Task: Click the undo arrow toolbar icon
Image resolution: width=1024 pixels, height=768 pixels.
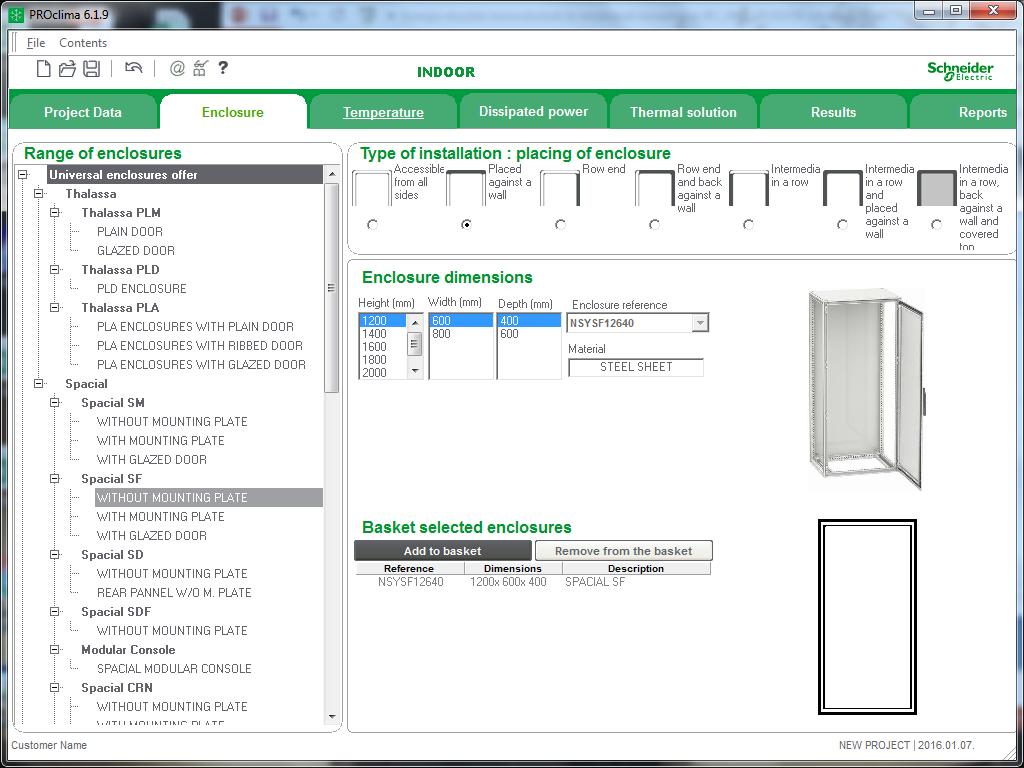Action: [133, 67]
